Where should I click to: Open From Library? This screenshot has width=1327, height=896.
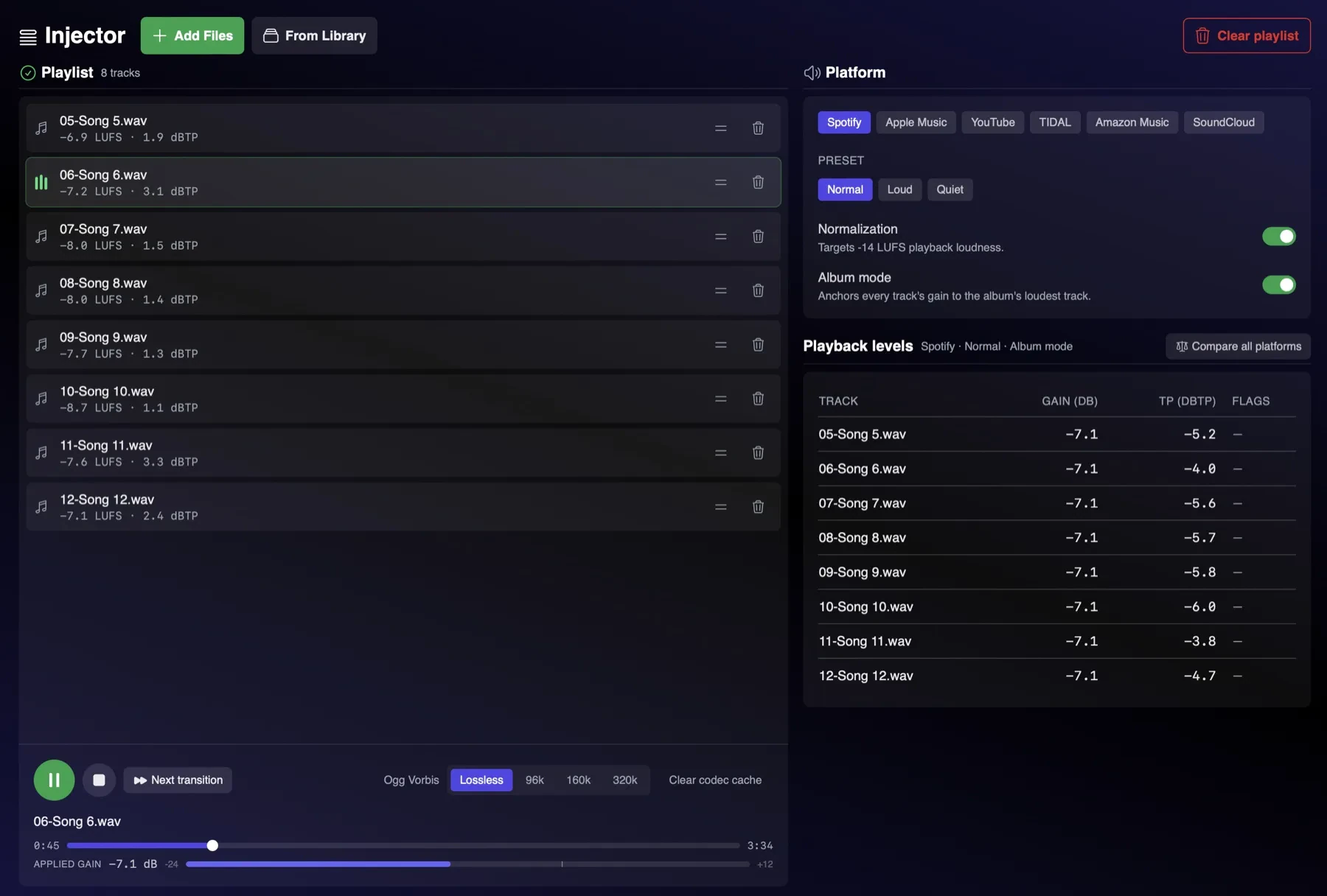[x=314, y=35]
